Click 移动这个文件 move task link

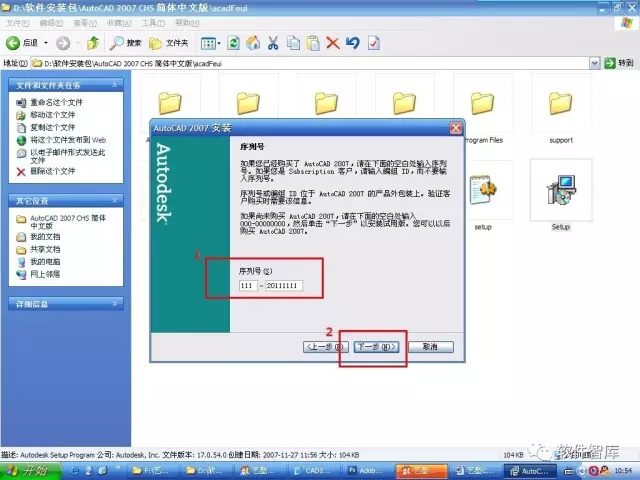point(53,115)
